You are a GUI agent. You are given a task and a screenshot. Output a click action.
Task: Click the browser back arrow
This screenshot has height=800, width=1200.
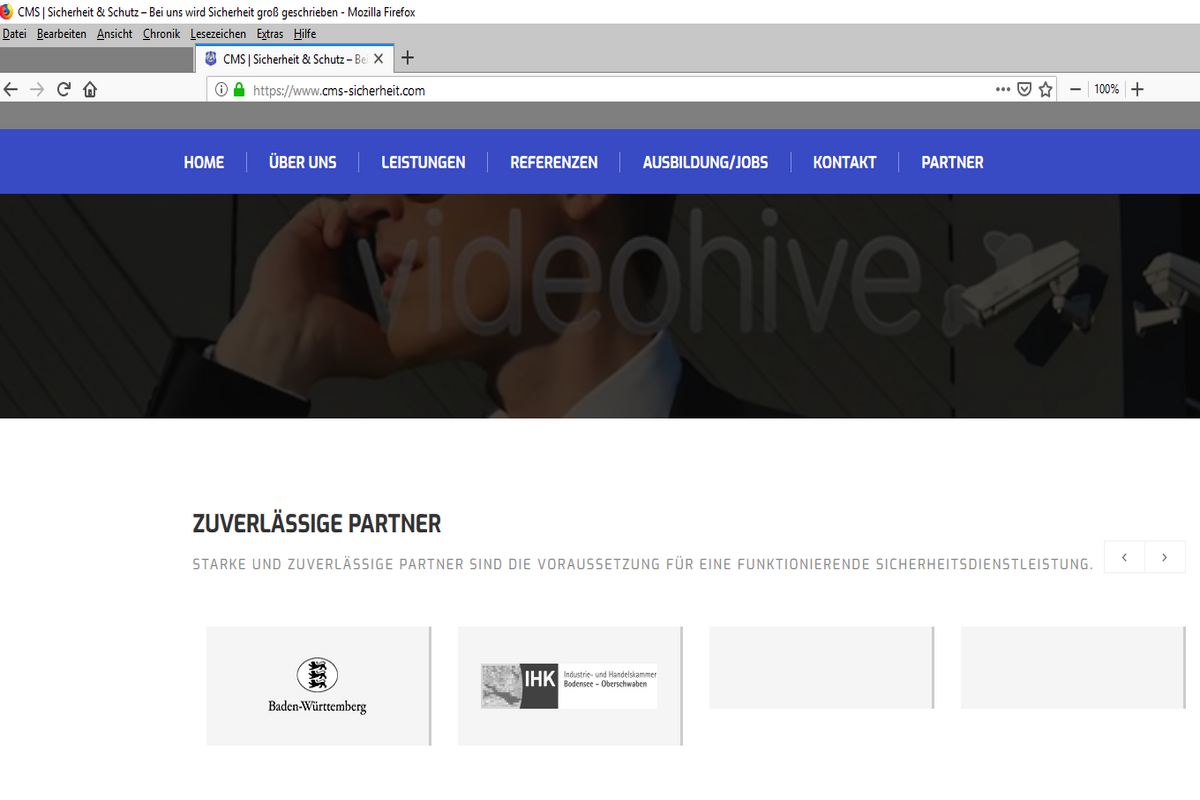[x=11, y=89]
